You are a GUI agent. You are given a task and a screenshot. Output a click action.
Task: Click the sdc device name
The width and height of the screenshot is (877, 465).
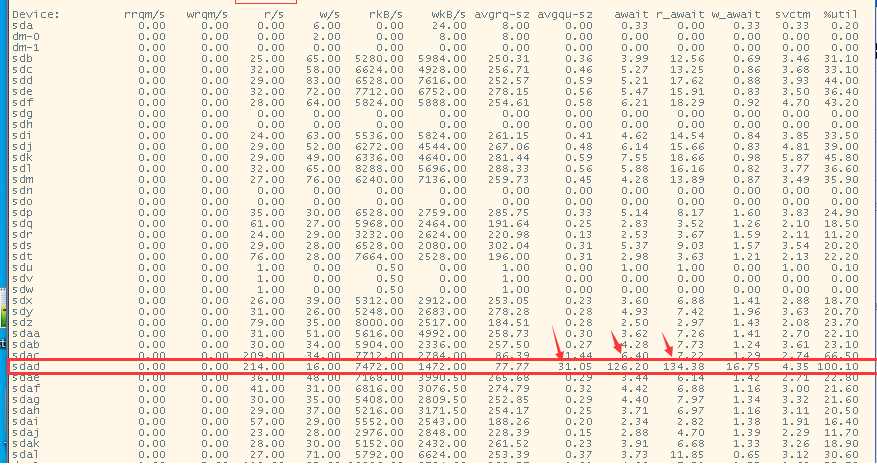coord(21,69)
